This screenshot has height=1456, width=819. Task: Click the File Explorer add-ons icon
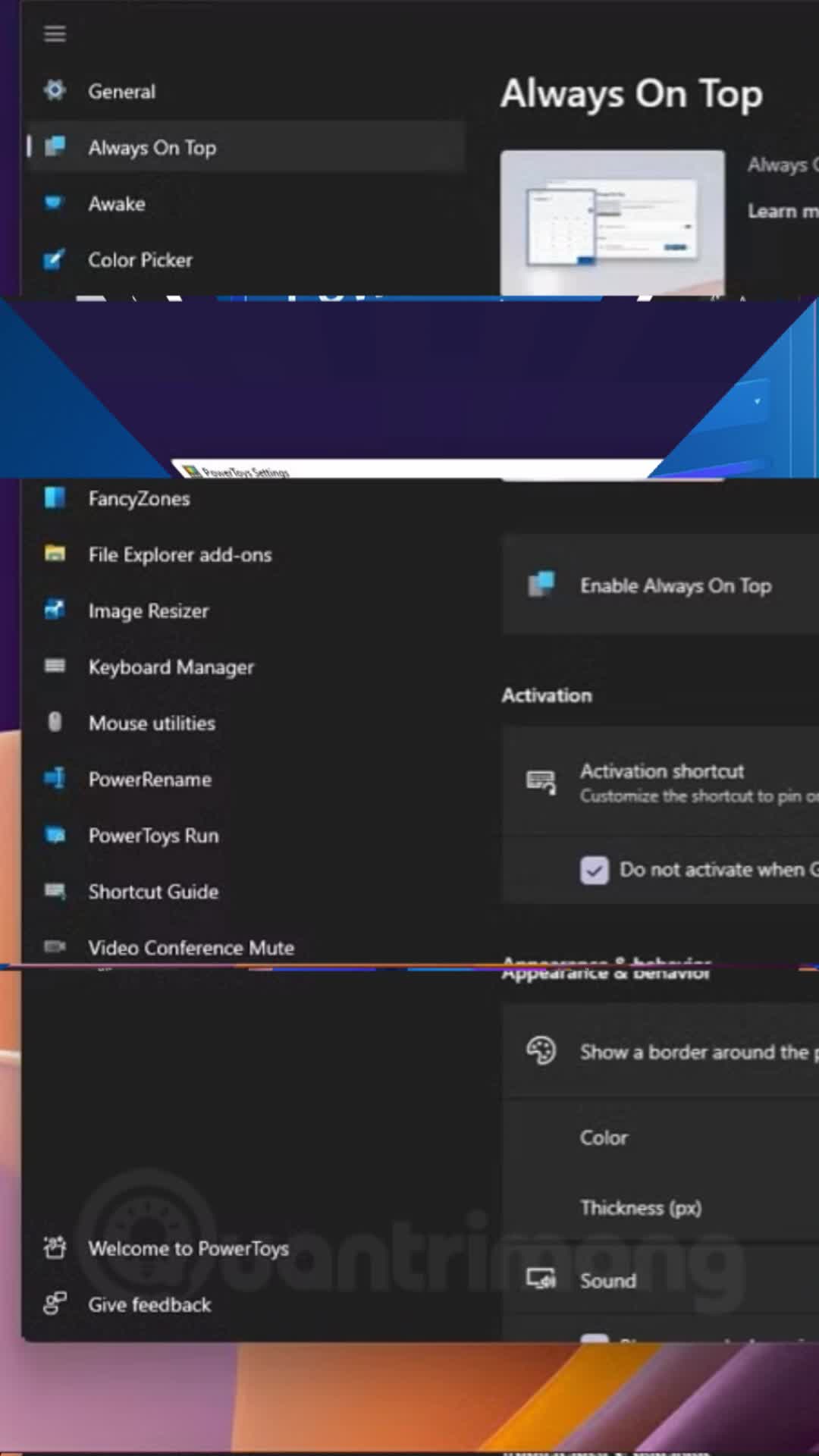[55, 554]
